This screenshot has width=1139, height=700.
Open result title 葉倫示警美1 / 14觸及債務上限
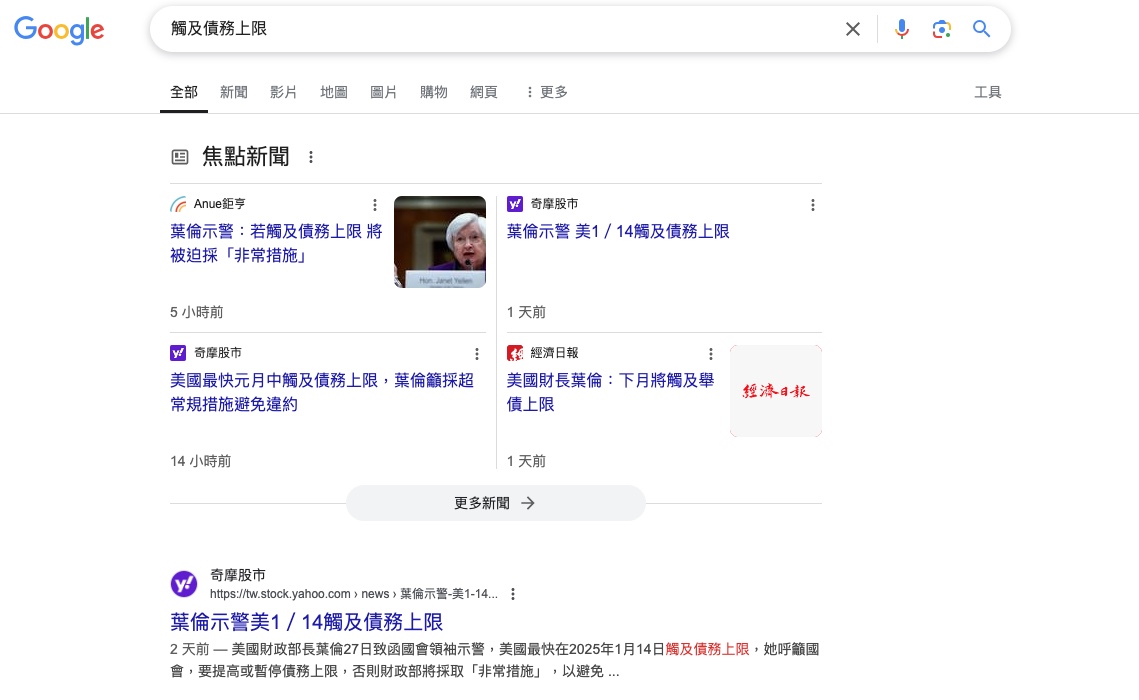point(307,622)
